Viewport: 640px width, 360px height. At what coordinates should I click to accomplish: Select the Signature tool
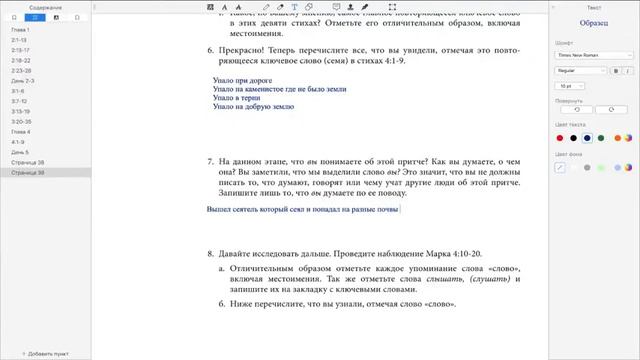point(364,7)
